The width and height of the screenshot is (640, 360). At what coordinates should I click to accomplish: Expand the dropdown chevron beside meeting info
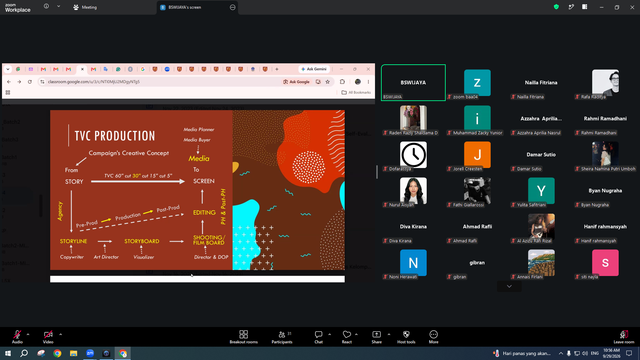tap(58, 7)
